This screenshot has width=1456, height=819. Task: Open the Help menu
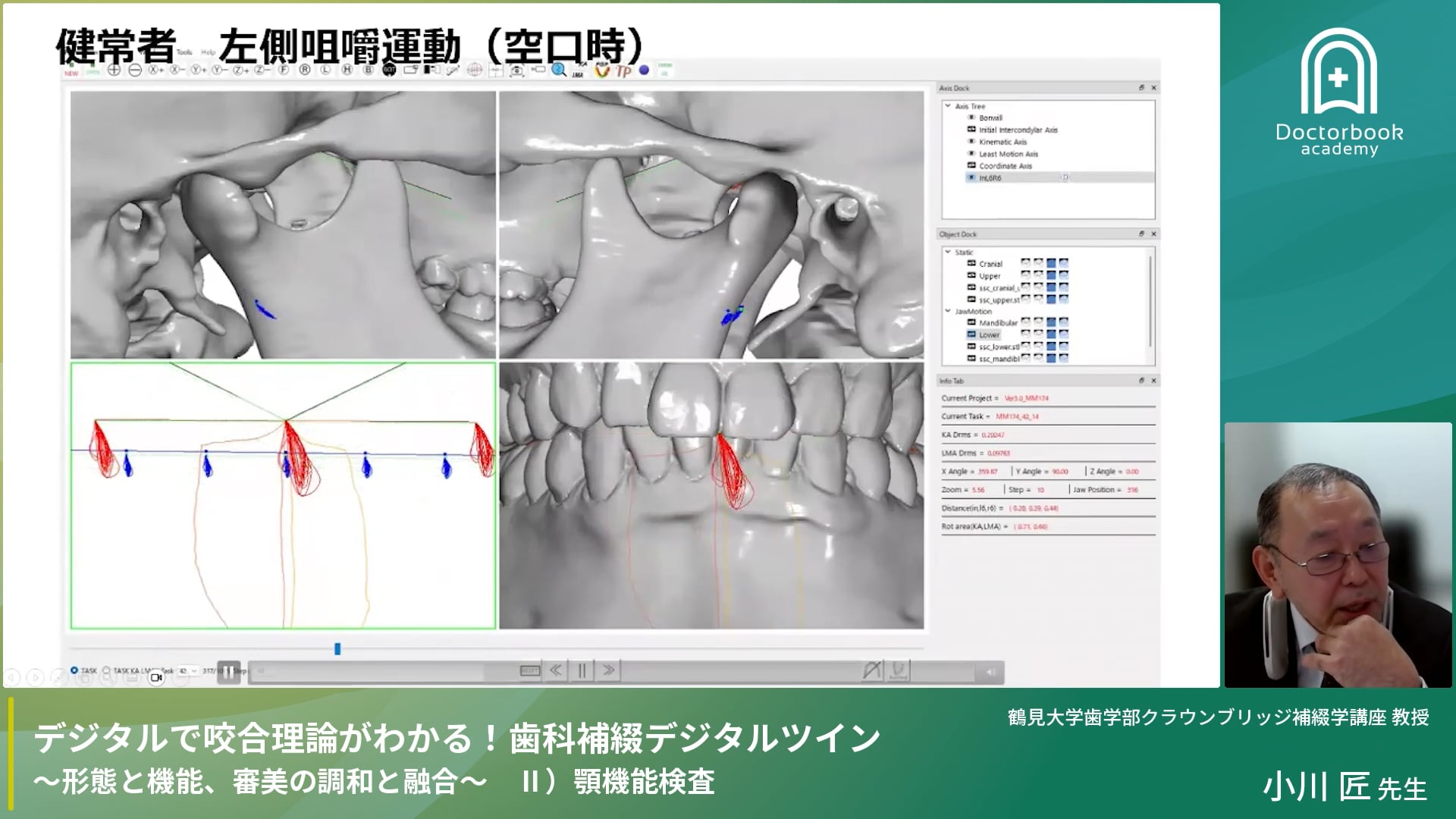tap(207, 53)
